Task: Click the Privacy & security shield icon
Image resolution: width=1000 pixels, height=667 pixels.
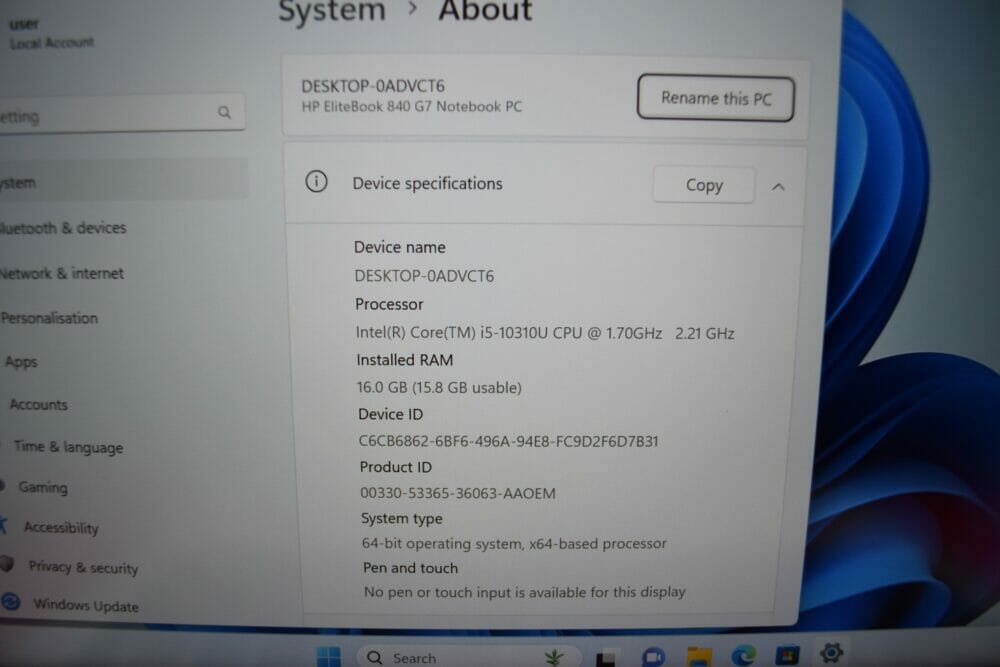Action: coord(7,564)
